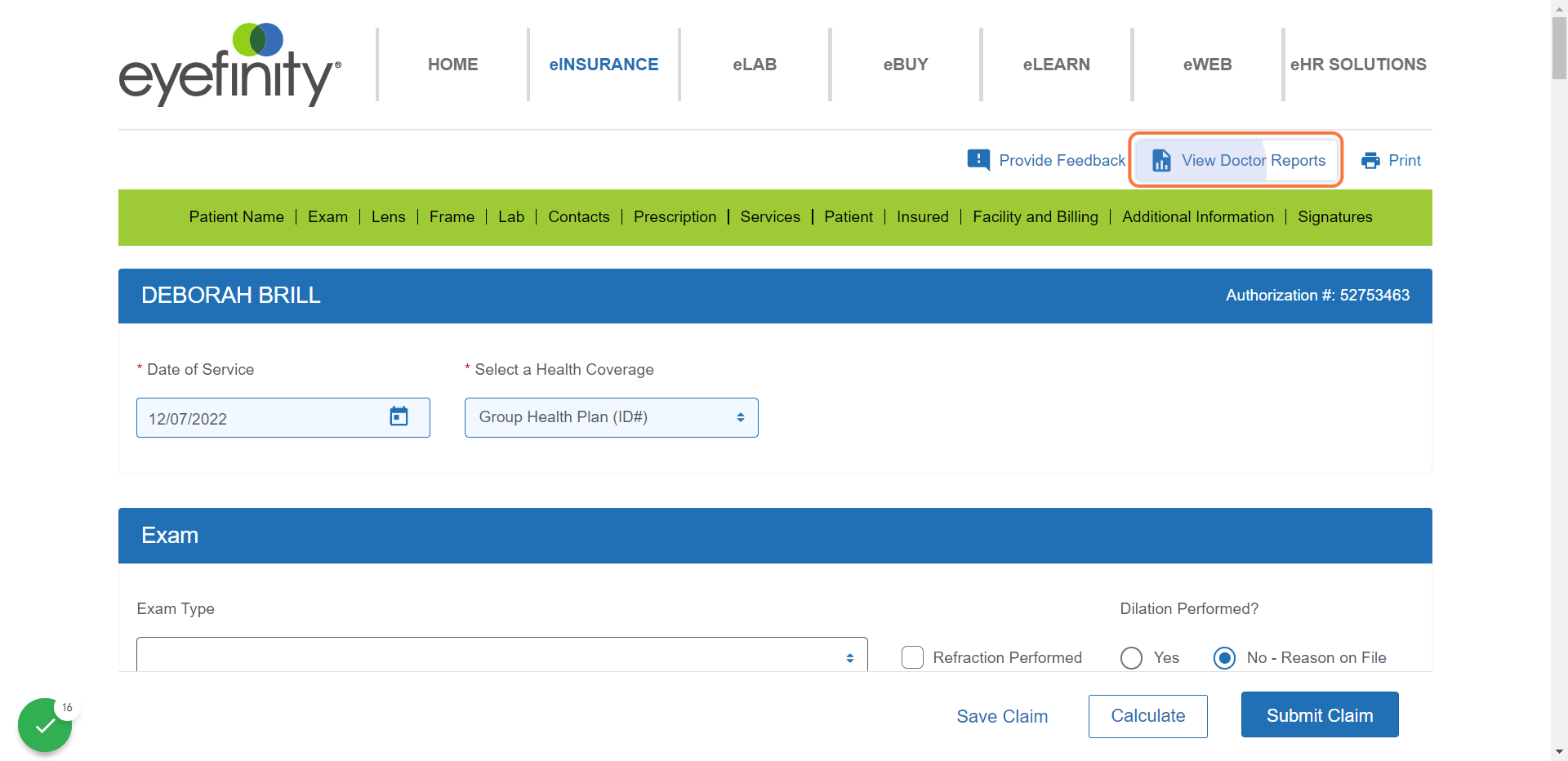Jump to Additional Information section
Screen dimensions: 1568x761
pyautogui.click(x=1198, y=216)
